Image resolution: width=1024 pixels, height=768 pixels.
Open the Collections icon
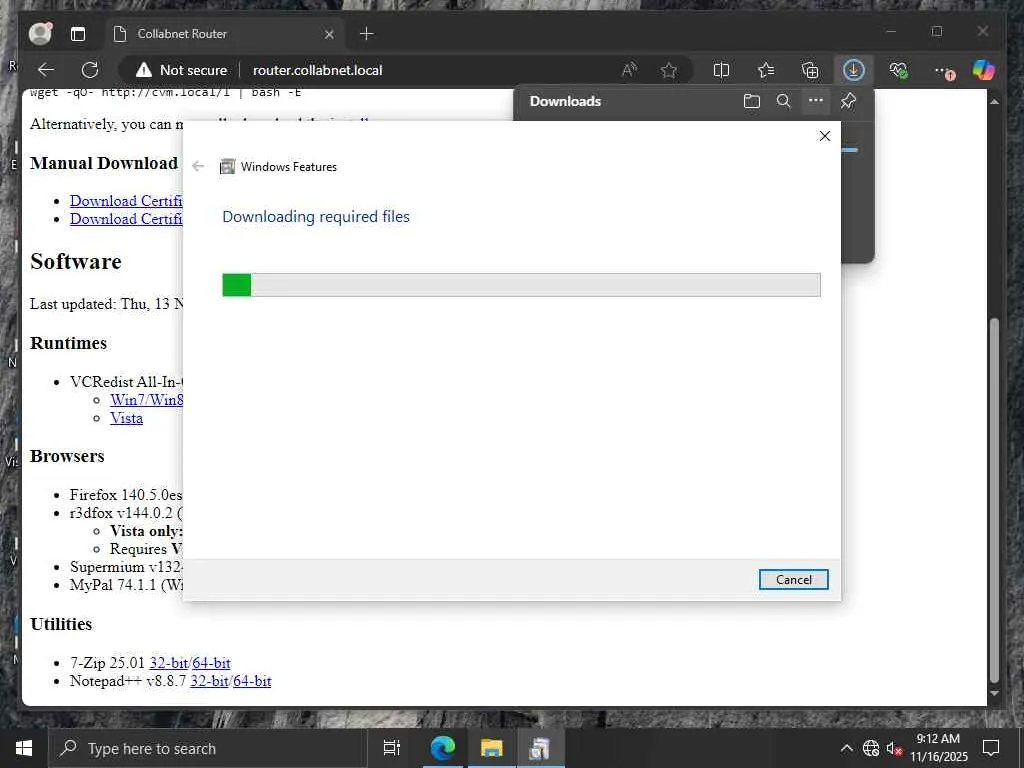click(810, 70)
